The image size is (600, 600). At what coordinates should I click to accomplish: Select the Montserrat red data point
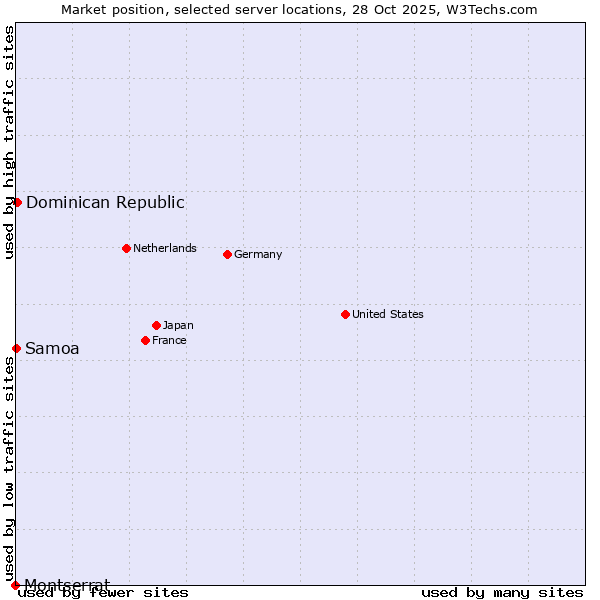(15, 585)
